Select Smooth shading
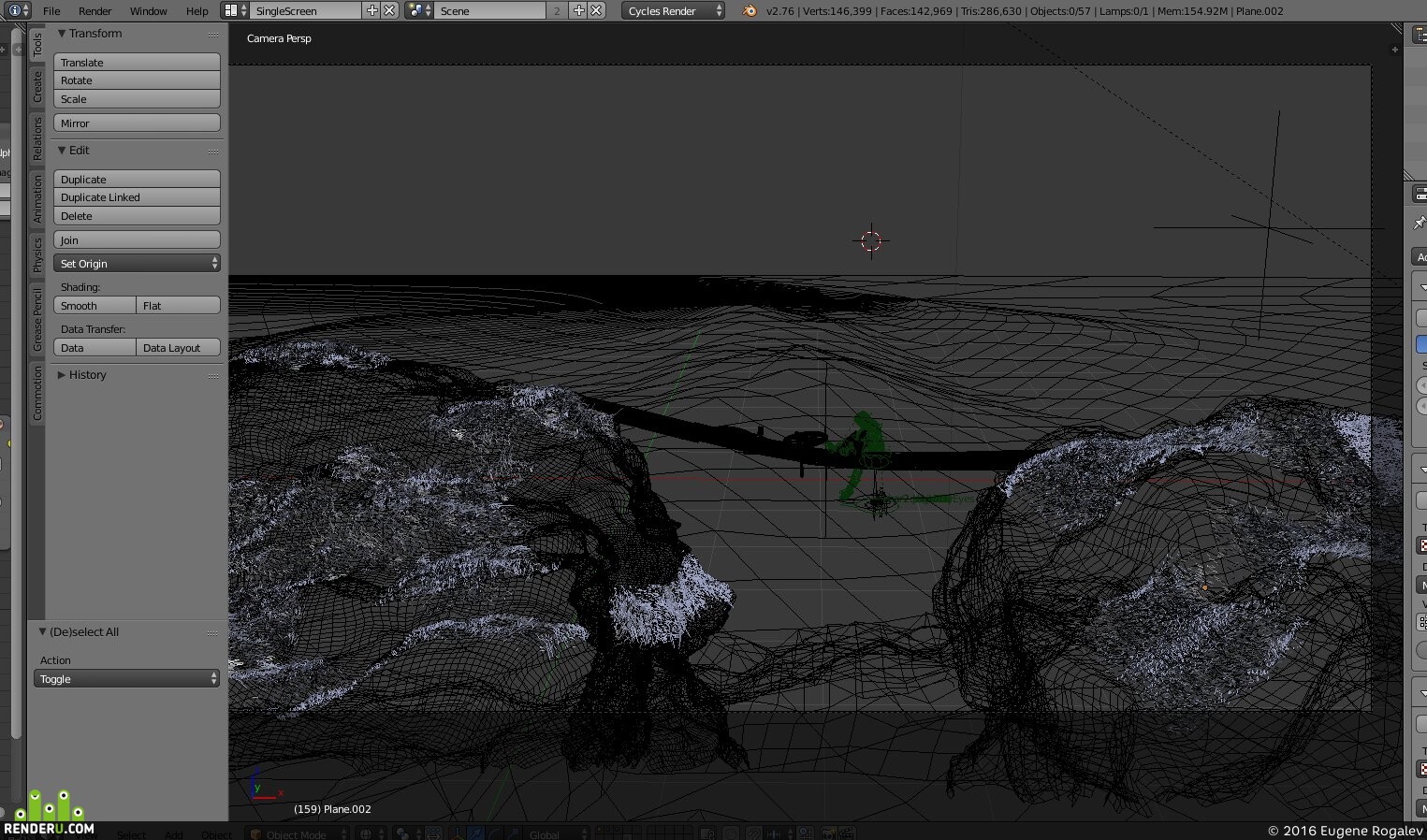 [x=95, y=306]
